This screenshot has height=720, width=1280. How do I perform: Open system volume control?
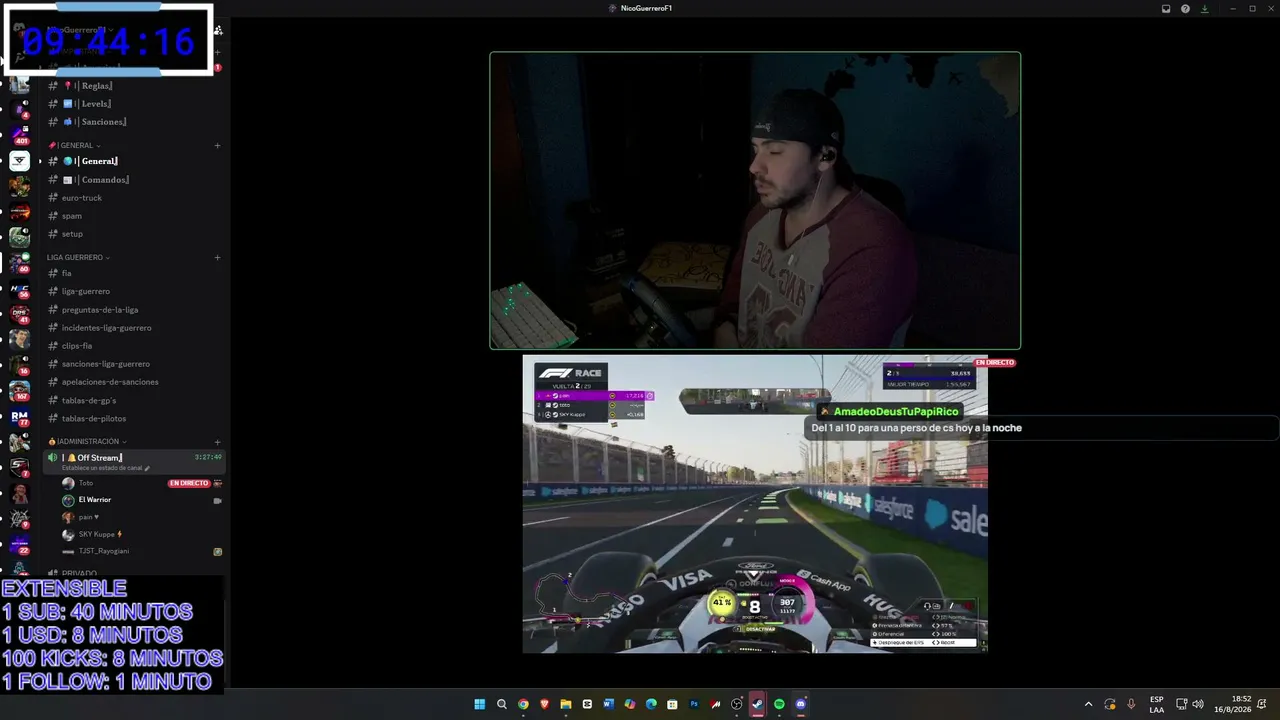tap(1198, 704)
